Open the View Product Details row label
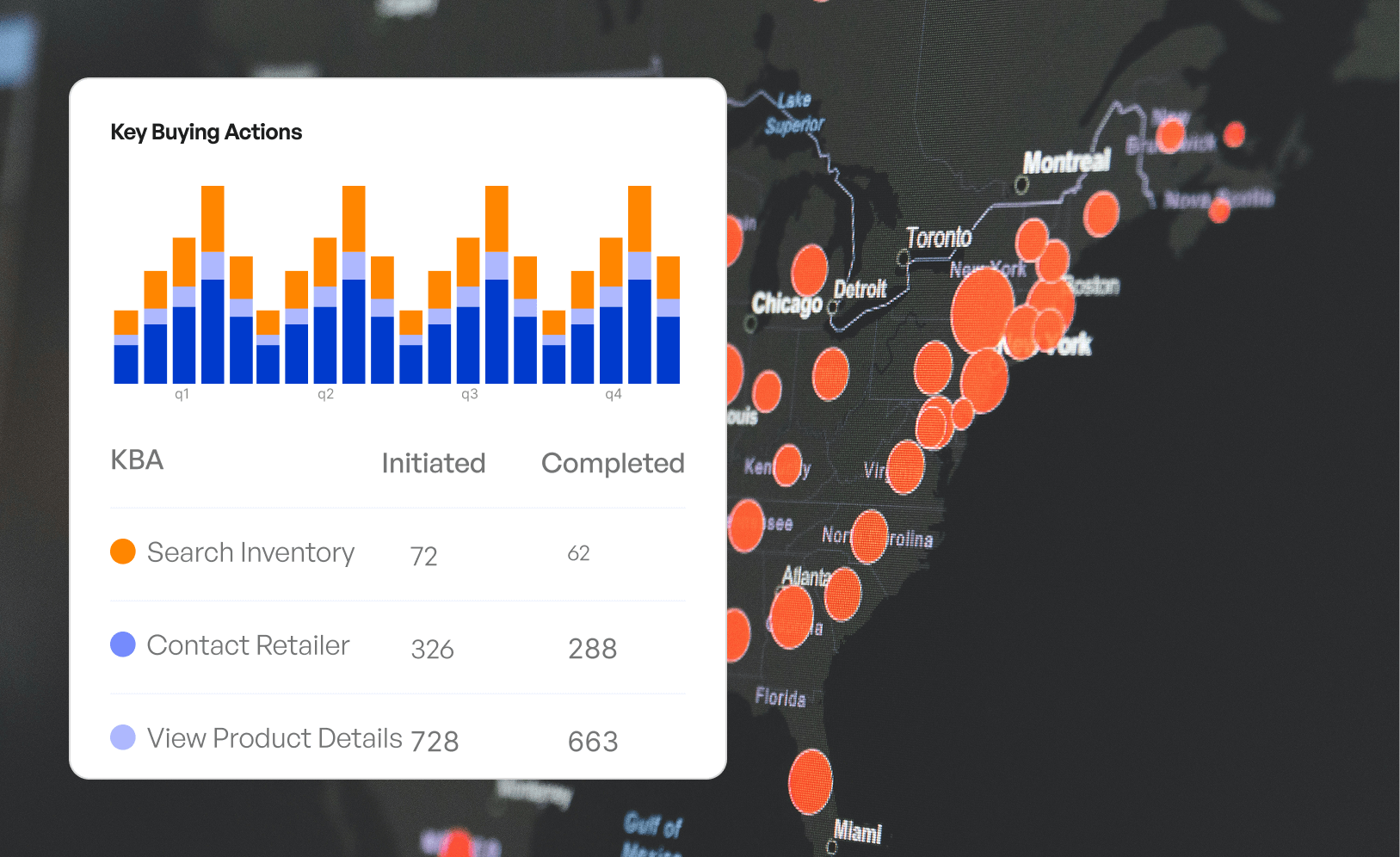Image resolution: width=1400 pixels, height=857 pixels. pyautogui.click(x=274, y=738)
